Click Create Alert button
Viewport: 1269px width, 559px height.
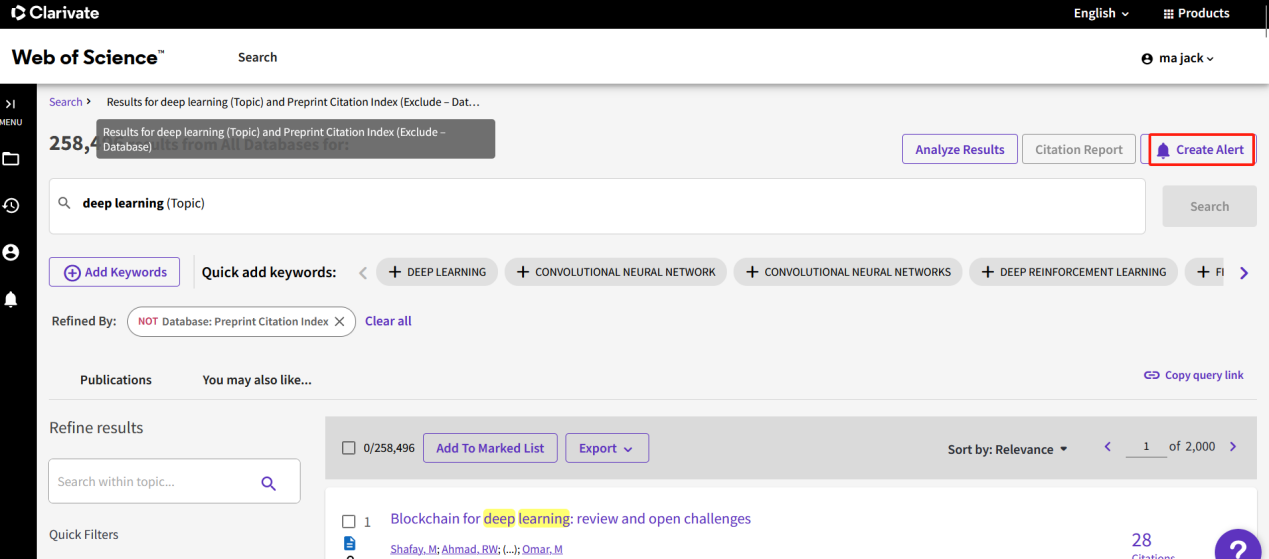[1200, 150]
